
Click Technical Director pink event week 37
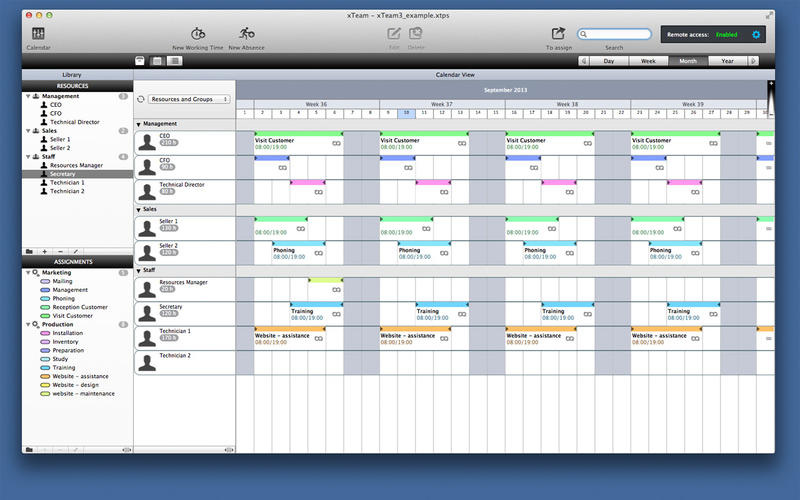433,182
